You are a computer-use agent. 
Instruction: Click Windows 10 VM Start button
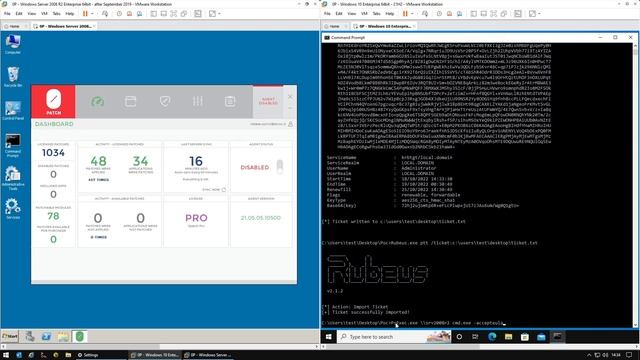click(x=329, y=337)
